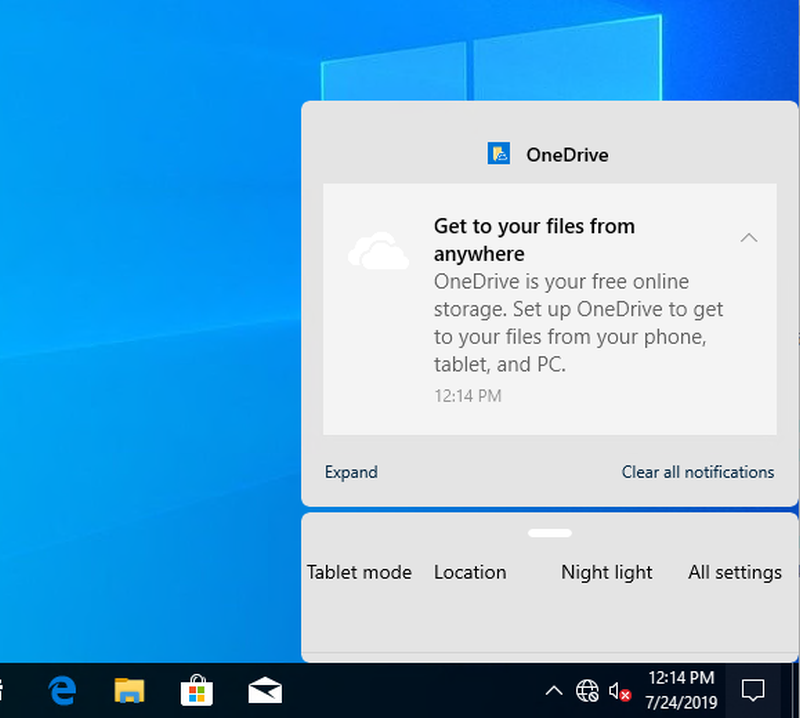Open All settings quick action

(735, 573)
